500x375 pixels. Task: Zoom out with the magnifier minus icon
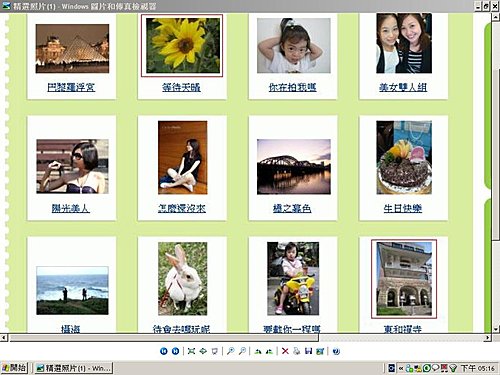[x=242, y=351]
